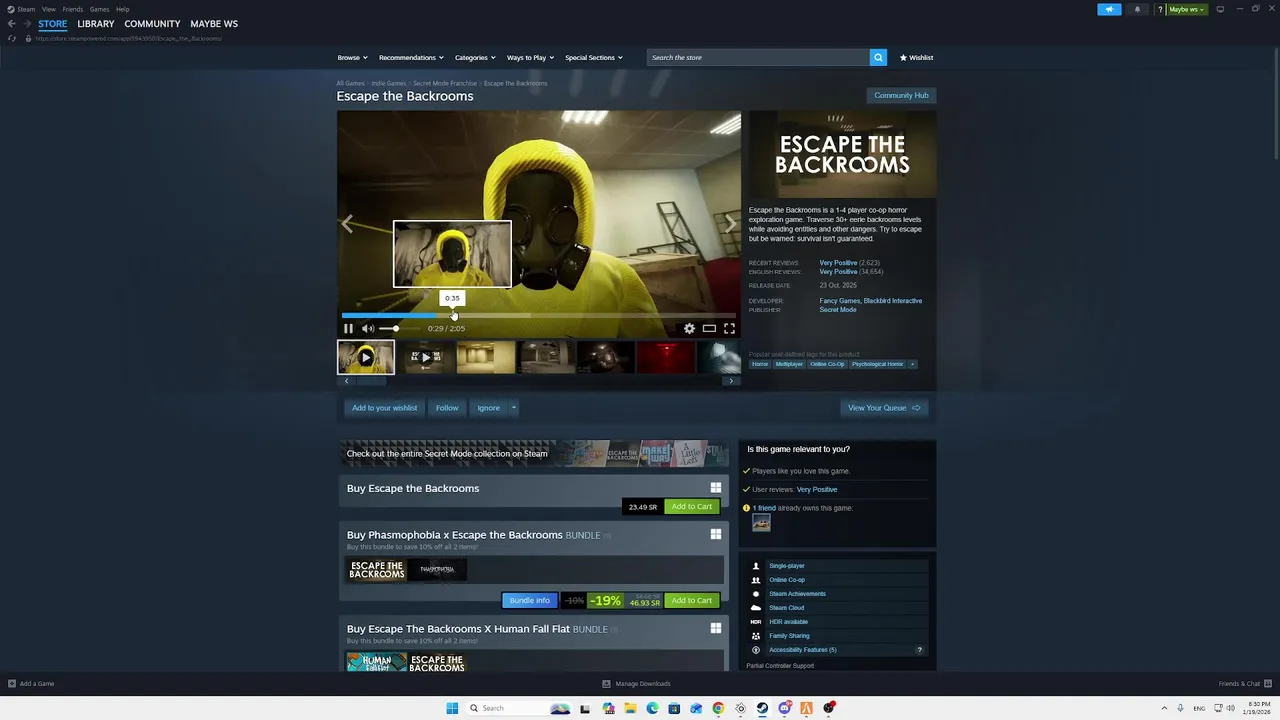The height and width of the screenshot is (720, 1280).
Task: Seek on the trailer progress bar
Action: [x=539, y=315]
